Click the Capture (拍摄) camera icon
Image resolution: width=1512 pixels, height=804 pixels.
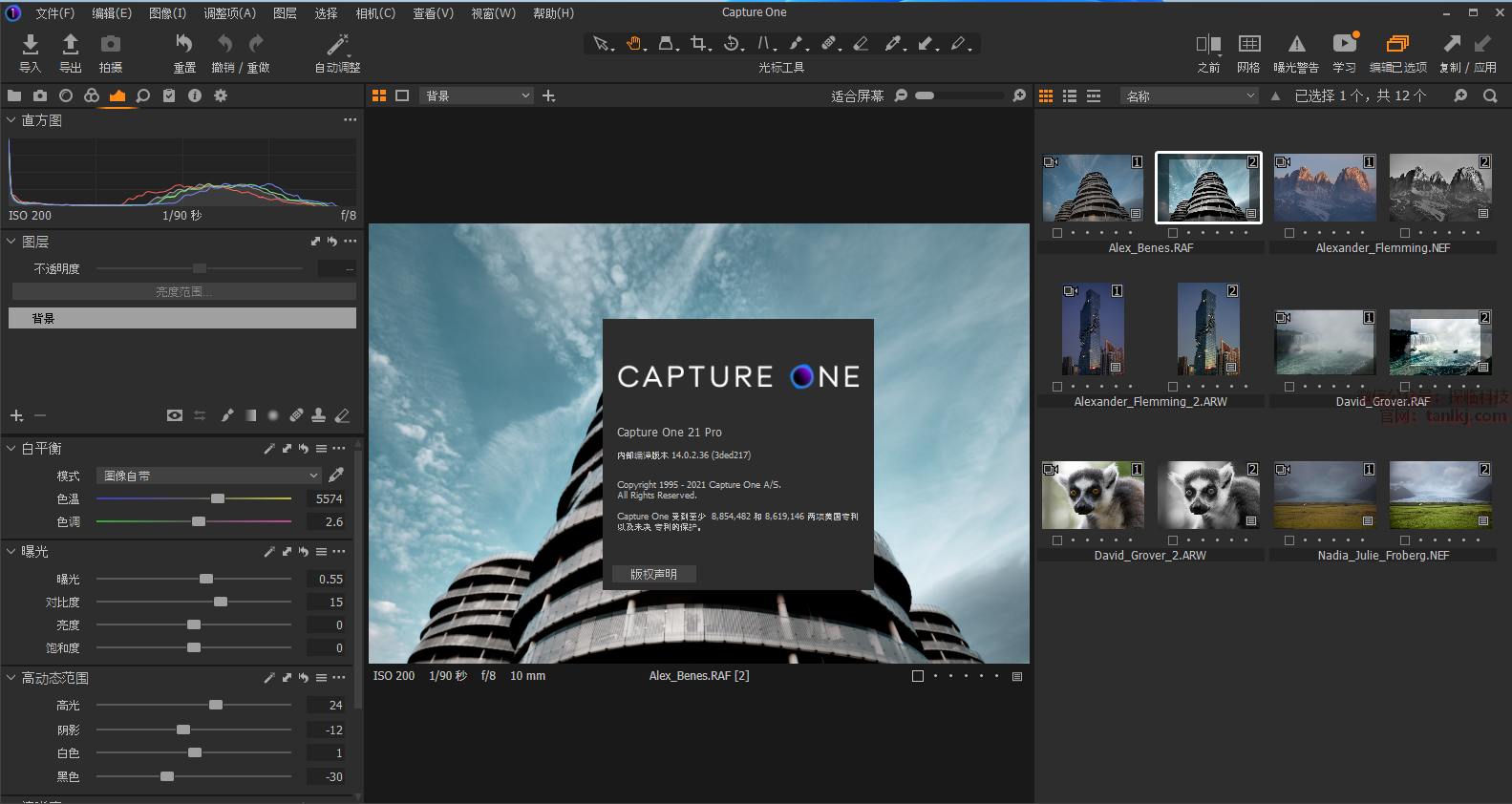tap(111, 44)
